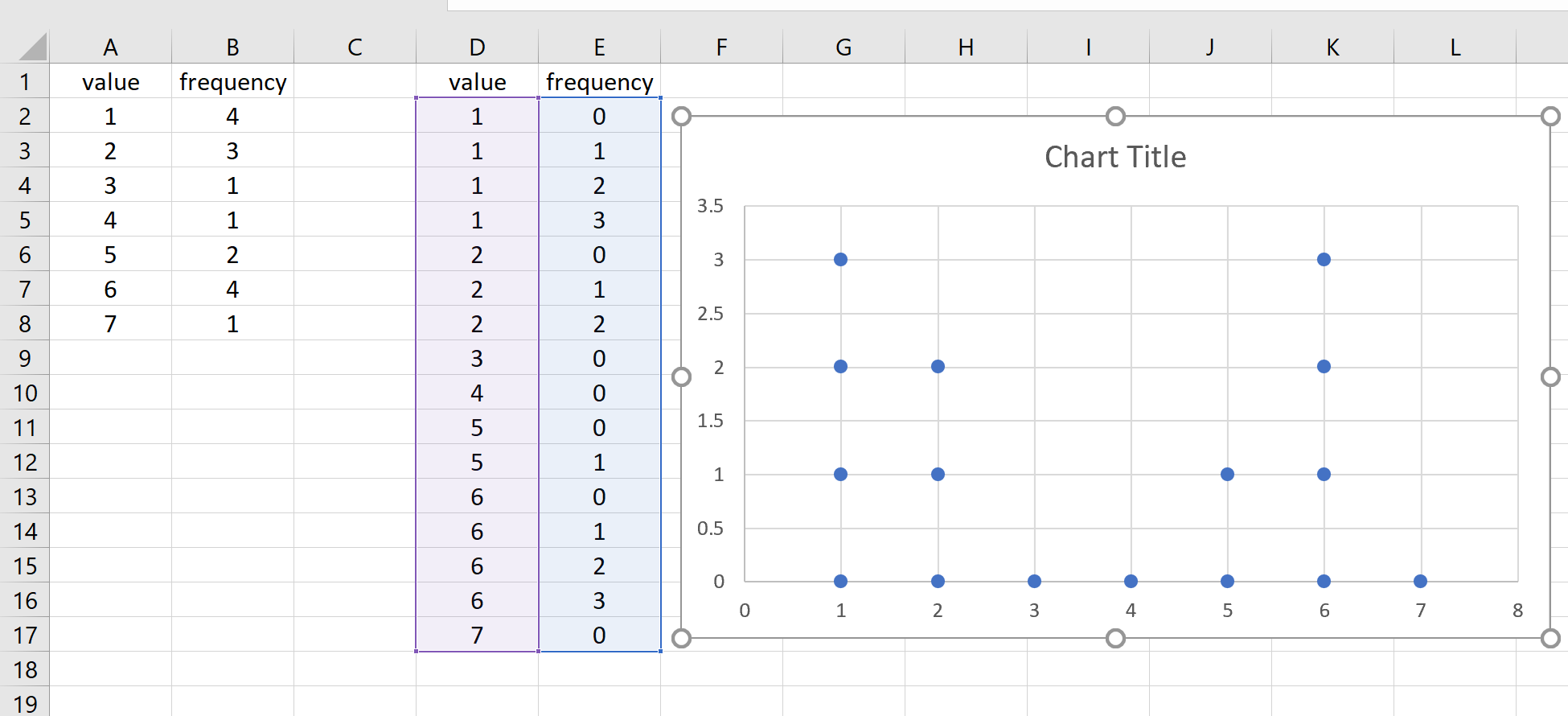Click the chart's top-middle resize handle
Image resolution: width=1568 pixels, height=716 pixels.
click(x=1115, y=117)
